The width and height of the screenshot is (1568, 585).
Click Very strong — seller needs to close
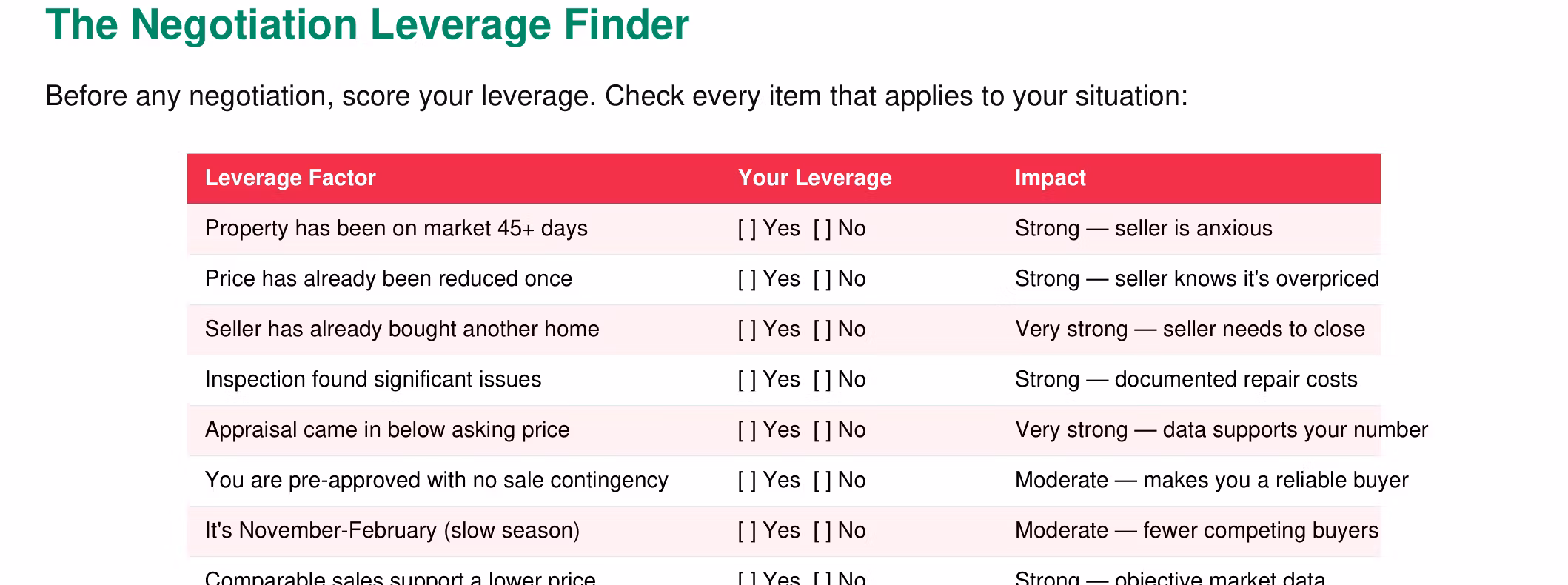1190,329
